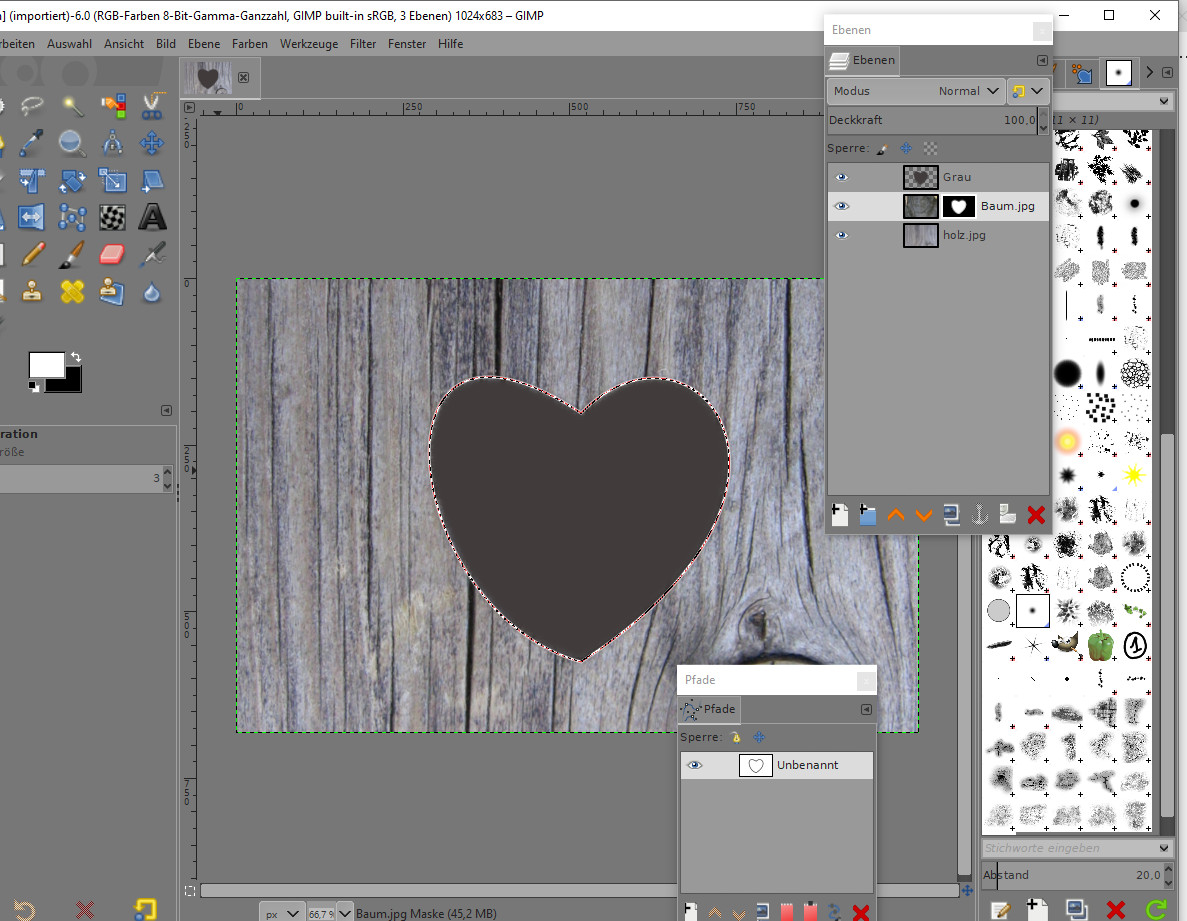Image resolution: width=1187 pixels, height=921 pixels.
Task: Hide the Unbenannt path
Action: [694, 765]
